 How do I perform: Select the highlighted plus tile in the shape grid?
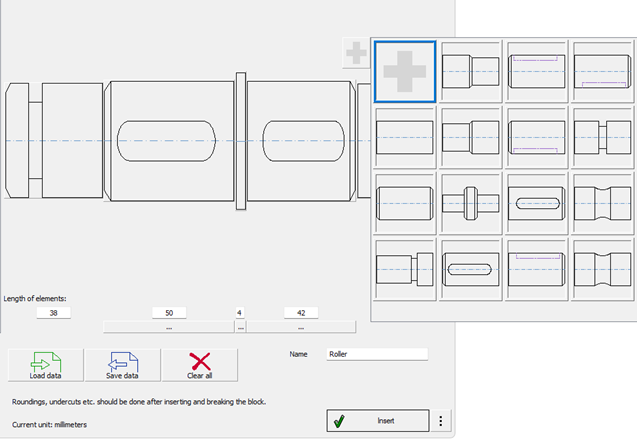pyautogui.click(x=404, y=72)
